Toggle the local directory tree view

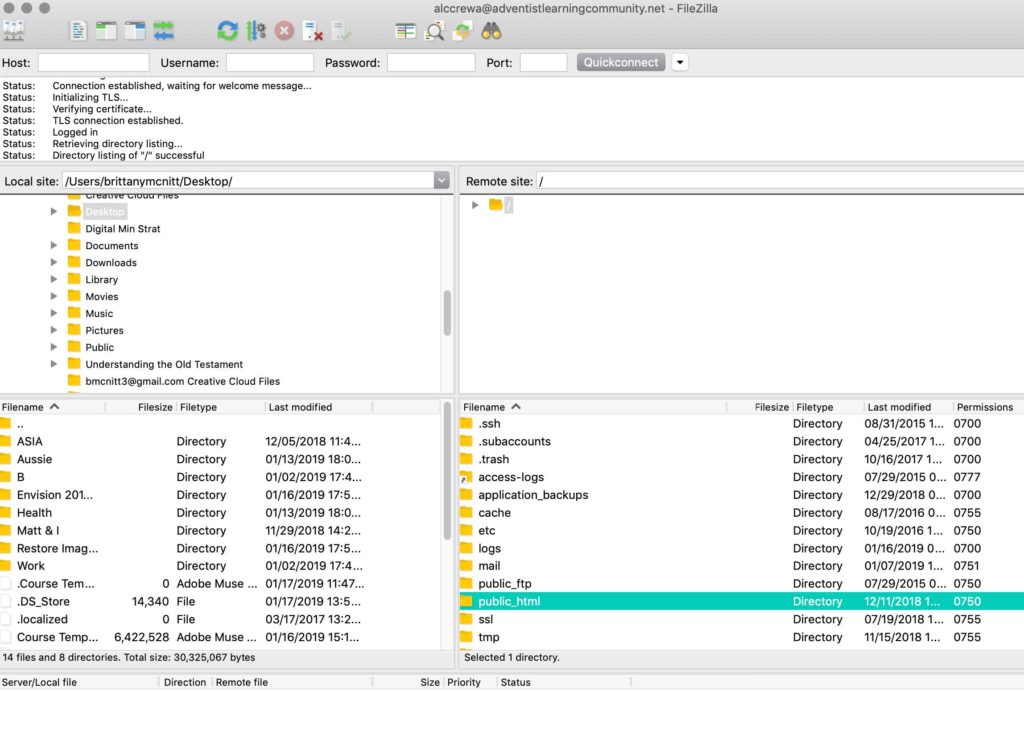click(106, 31)
